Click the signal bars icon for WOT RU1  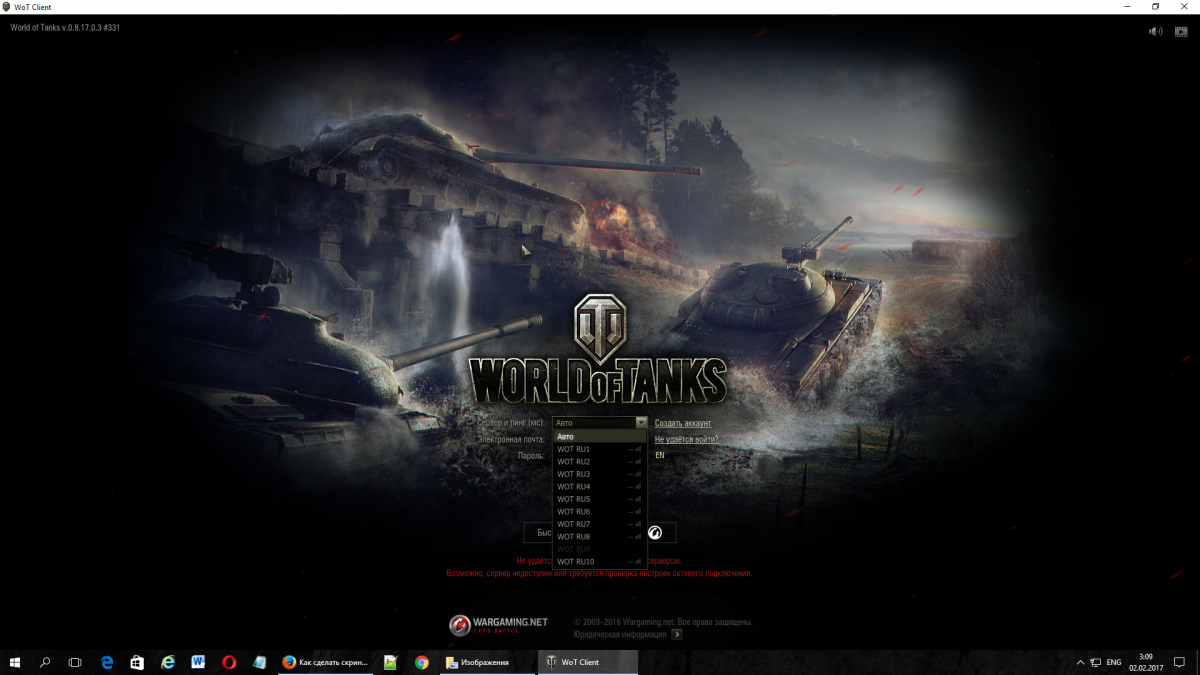pos(638,449)
